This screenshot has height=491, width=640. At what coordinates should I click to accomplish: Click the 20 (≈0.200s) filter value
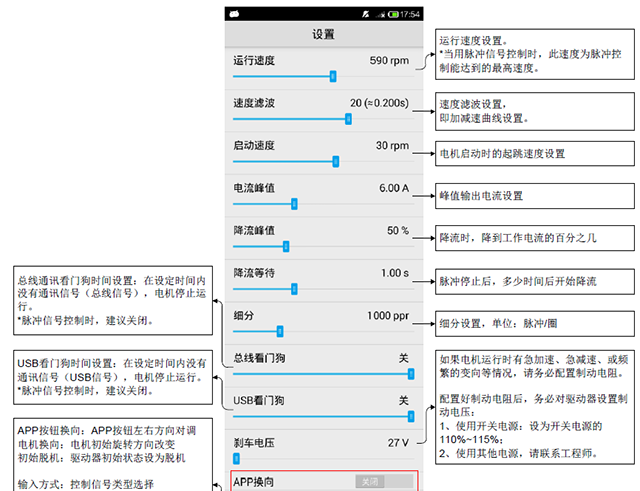[379, 103]
